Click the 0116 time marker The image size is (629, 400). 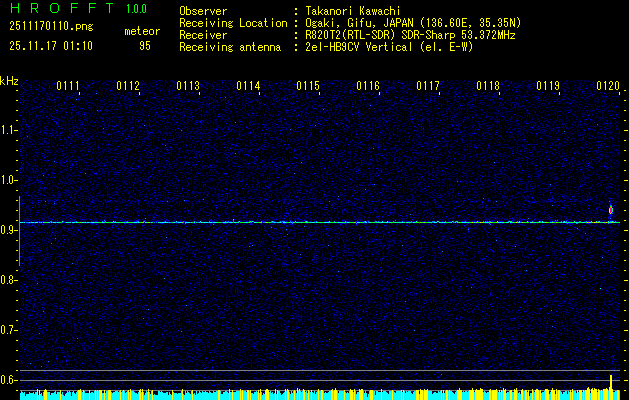coord(368,86)
